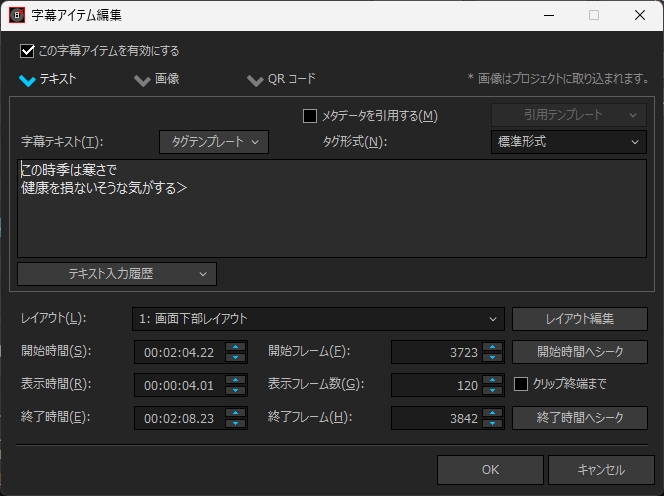
Task: Open the テキスト入力履歴 dropdown
Action: coord(117,274)
